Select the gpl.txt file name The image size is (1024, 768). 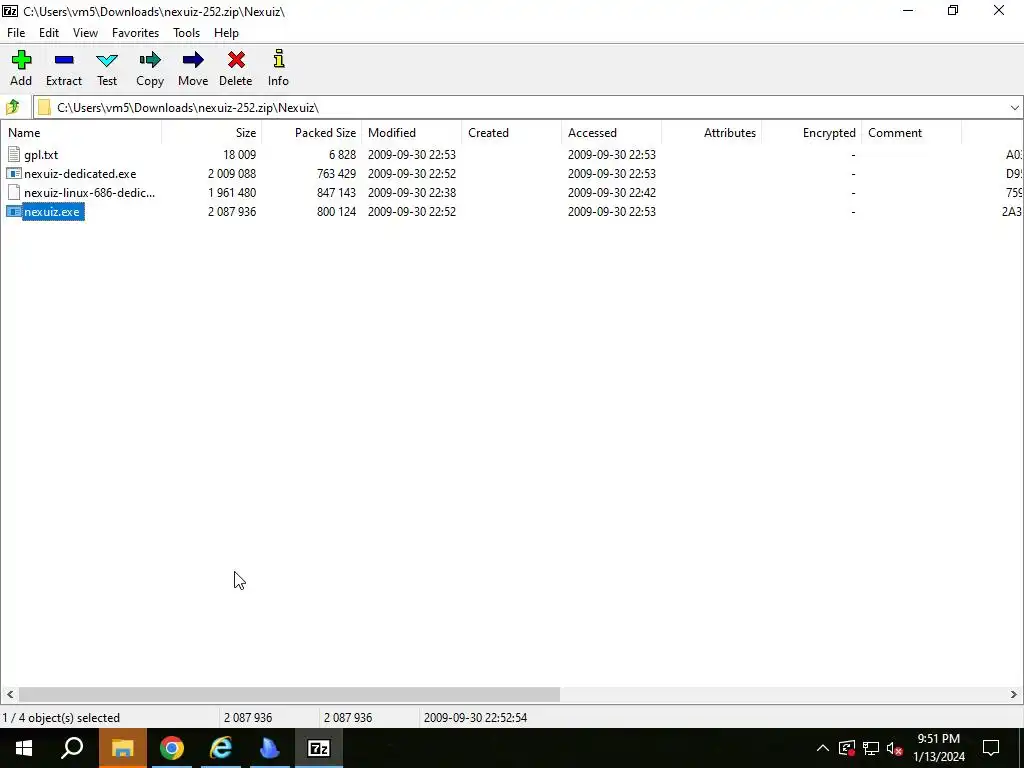tap(41, 155)
